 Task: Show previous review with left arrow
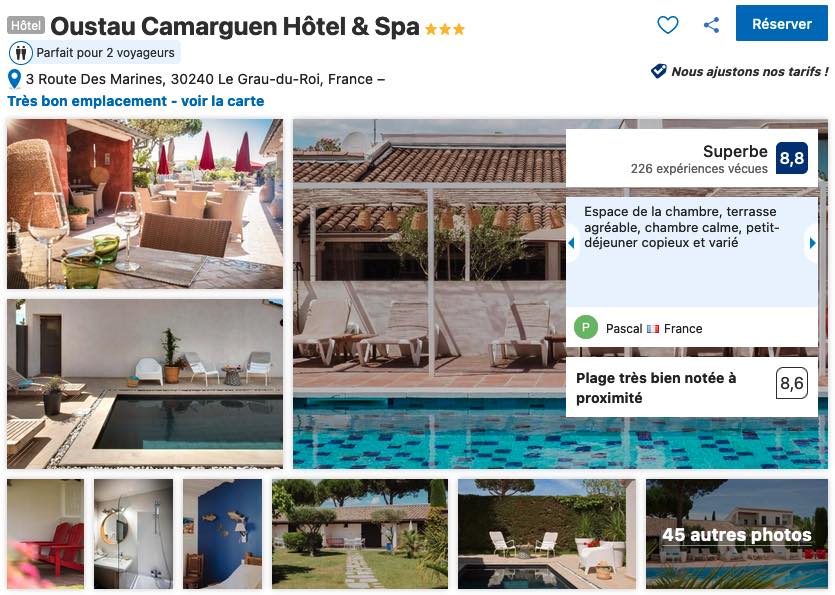(x=571, y=243)
